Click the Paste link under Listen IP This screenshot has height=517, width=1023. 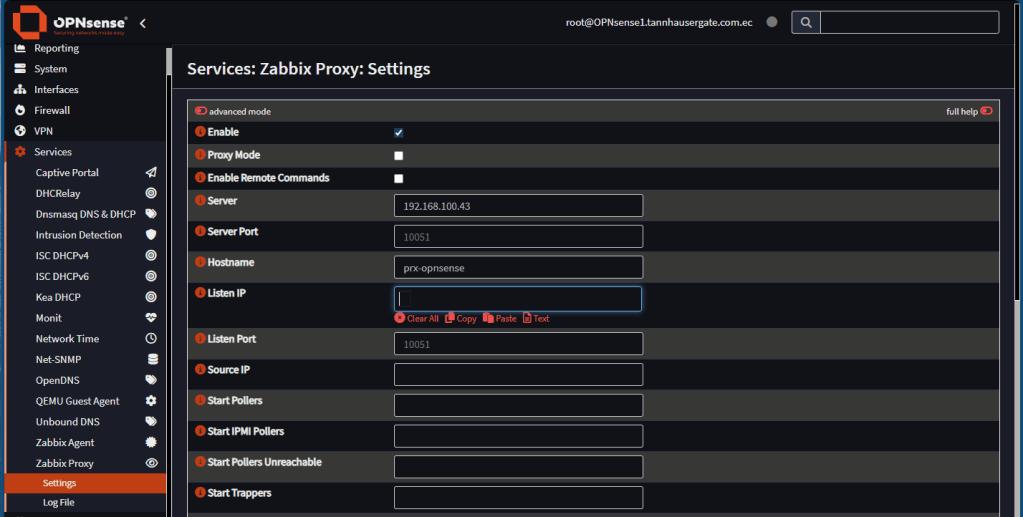(500, 318)
